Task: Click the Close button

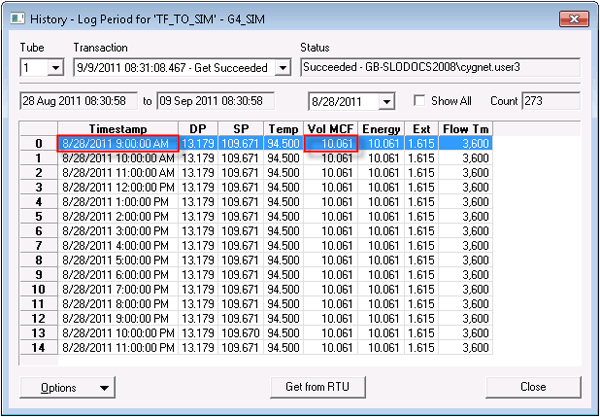Action: (x=533, y=387)
